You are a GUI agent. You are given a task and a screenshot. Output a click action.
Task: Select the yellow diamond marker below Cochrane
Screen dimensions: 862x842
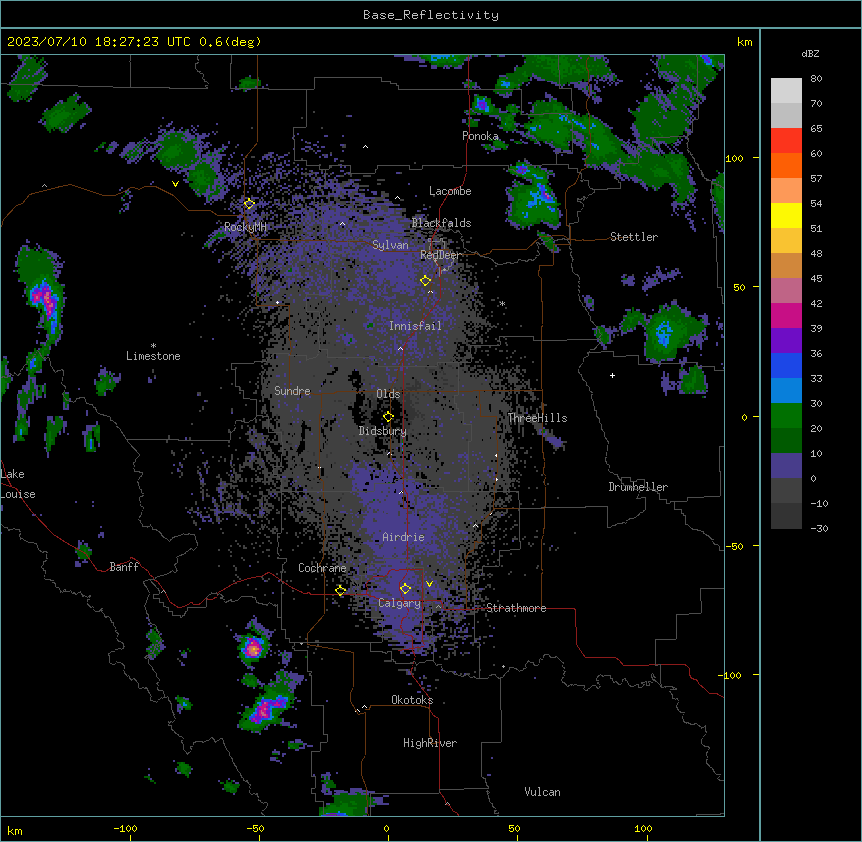click(340, 591)
